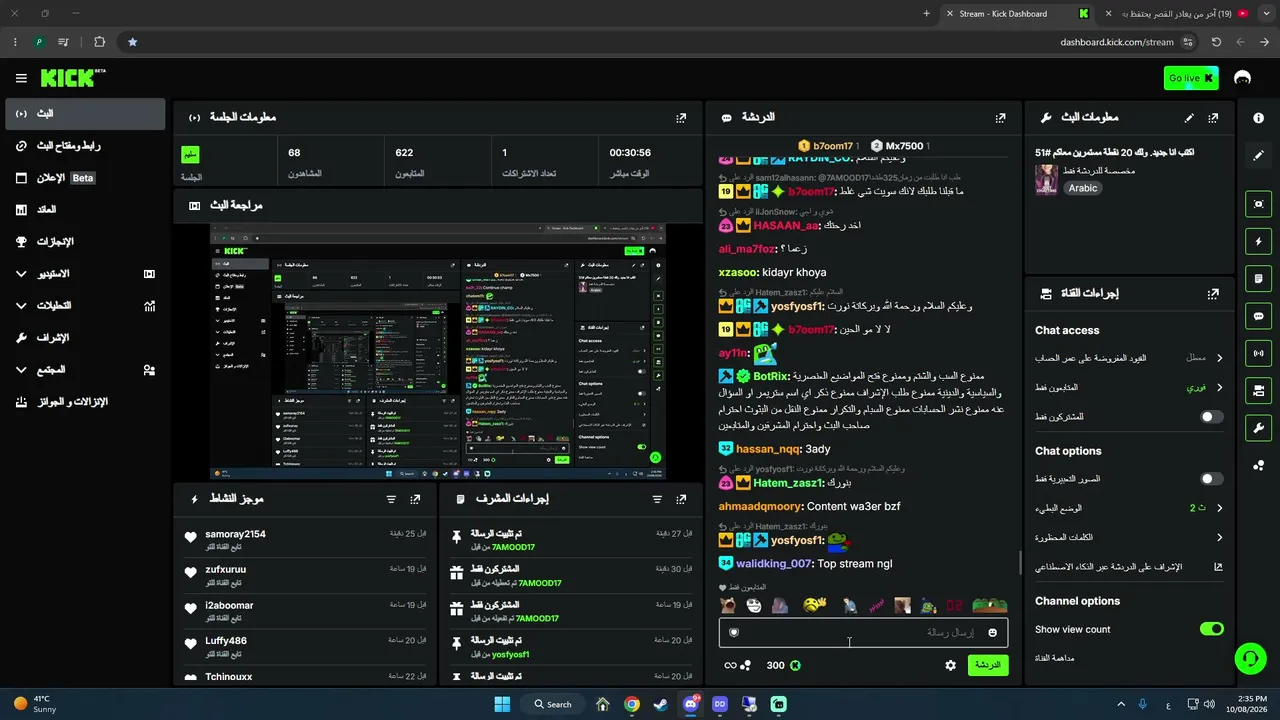Open رابط ومفتاح البث in the sidebar
Viewport: 1280px width, 720px height.
tap(85, 145)
